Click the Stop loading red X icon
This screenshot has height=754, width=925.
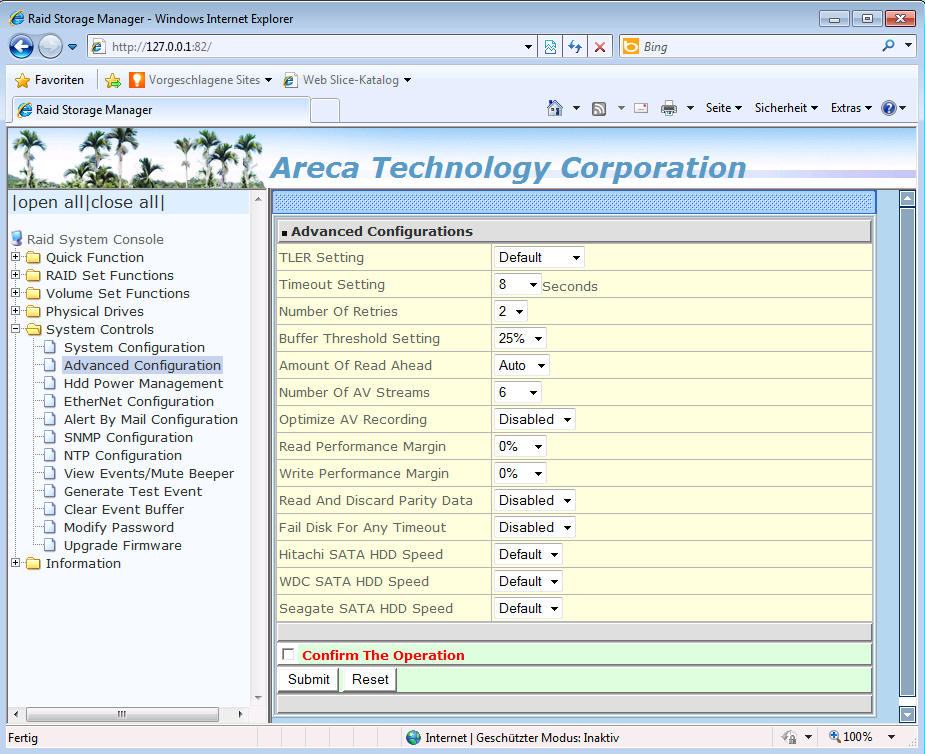(600, 47)
